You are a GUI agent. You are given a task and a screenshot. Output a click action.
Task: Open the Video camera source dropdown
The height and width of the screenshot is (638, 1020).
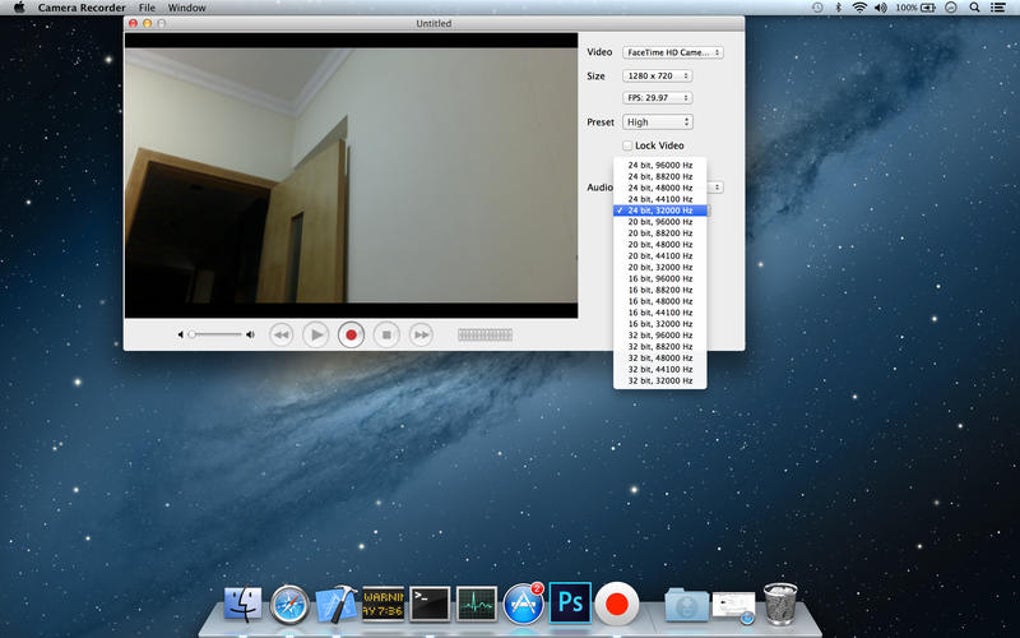click(672, 52)
